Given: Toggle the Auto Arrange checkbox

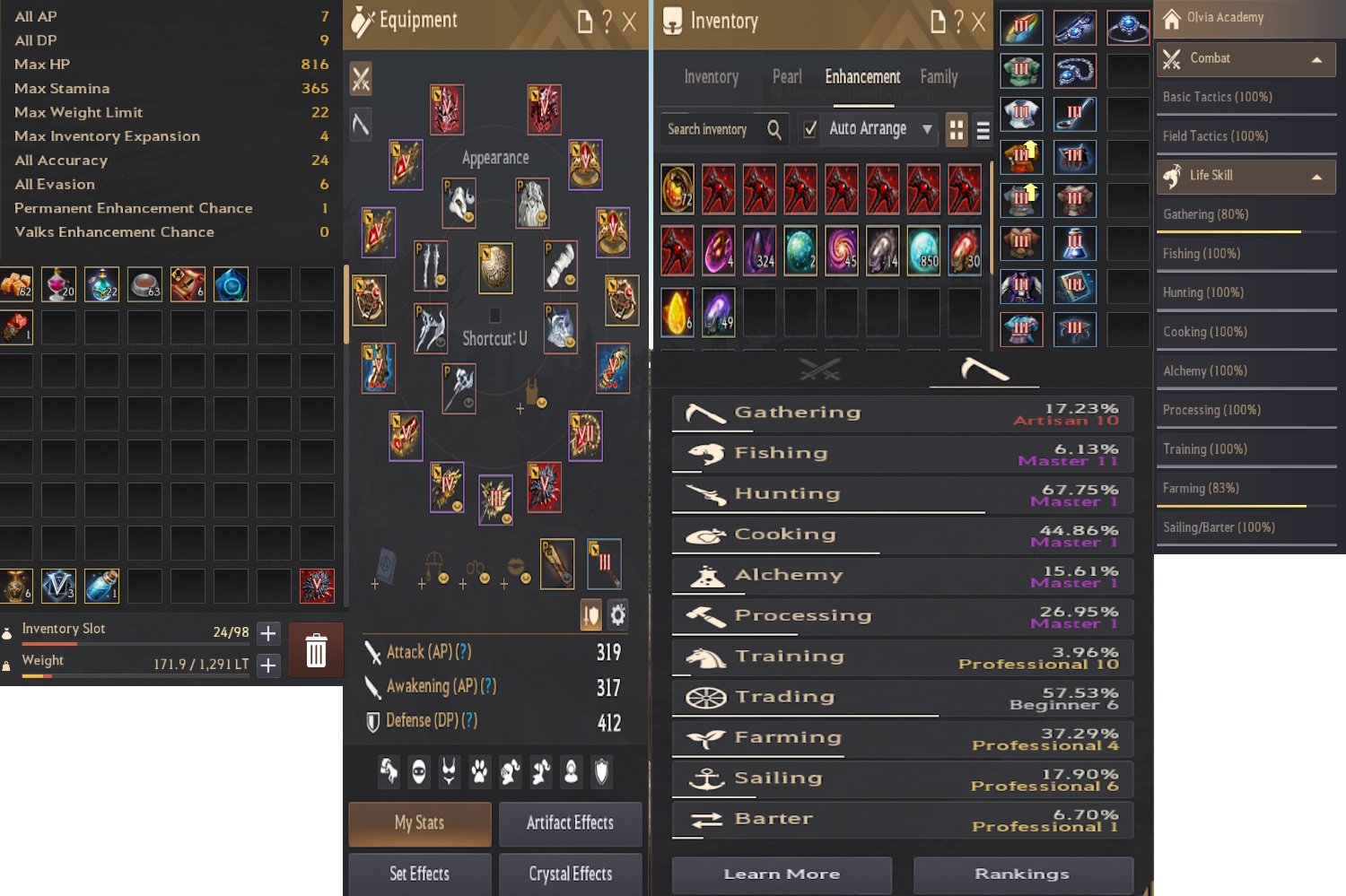Looking at the screenshot, I should coord(809,129).
